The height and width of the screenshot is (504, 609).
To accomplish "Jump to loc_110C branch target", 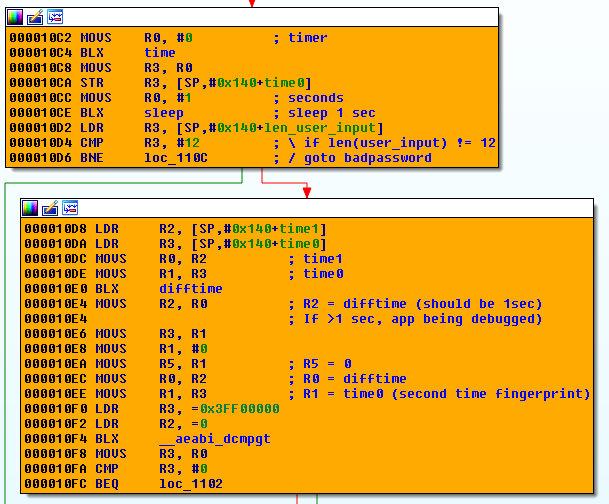I will click(x=176, y=158).
